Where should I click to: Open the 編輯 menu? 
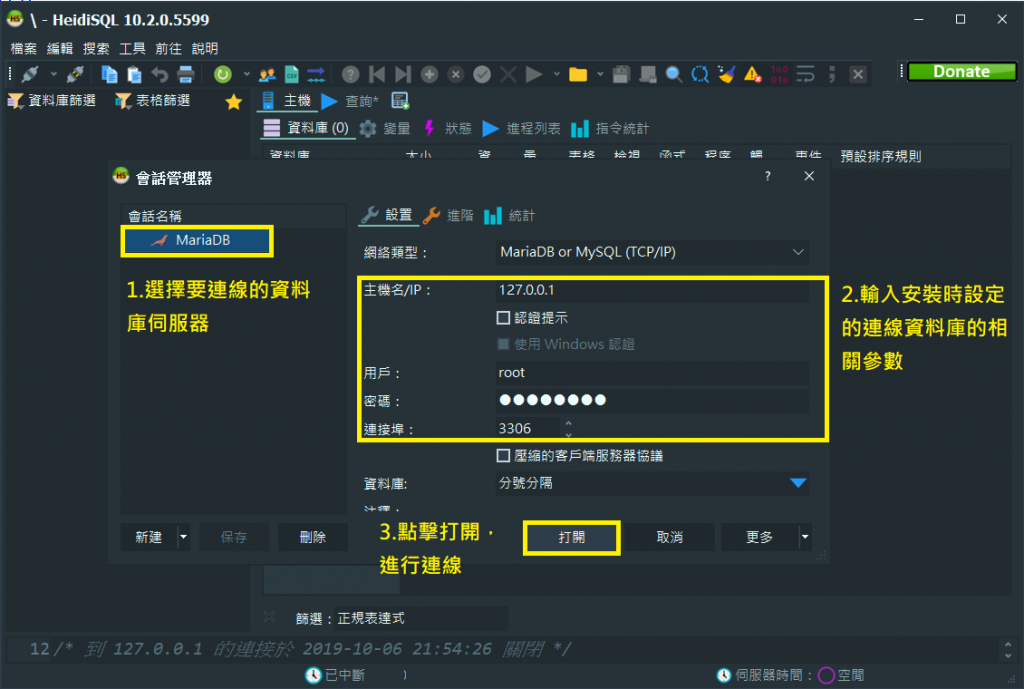click(x=60, y=48)
